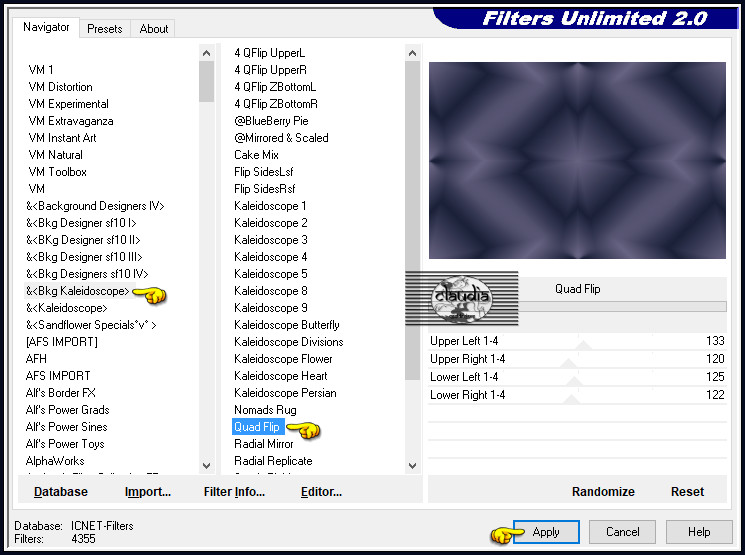Select &<Bkg Designers sf10 IV> category
The image size is (745, 555).
[87, 274]
